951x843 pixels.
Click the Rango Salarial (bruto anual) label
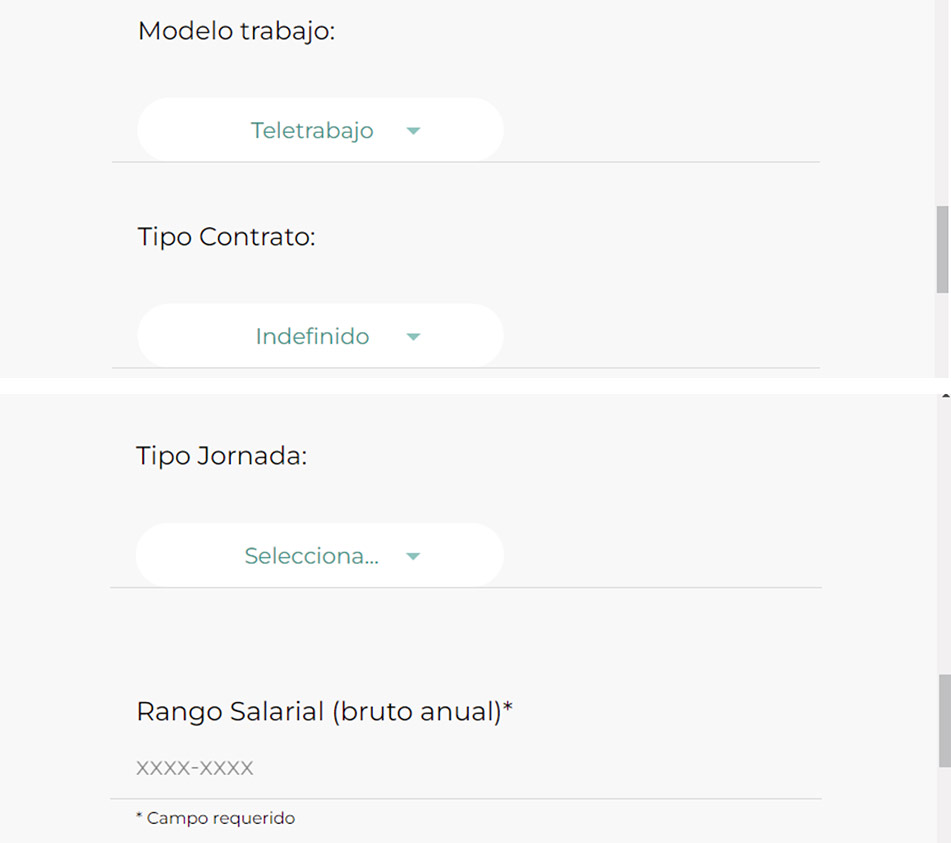tap(317, 712)
